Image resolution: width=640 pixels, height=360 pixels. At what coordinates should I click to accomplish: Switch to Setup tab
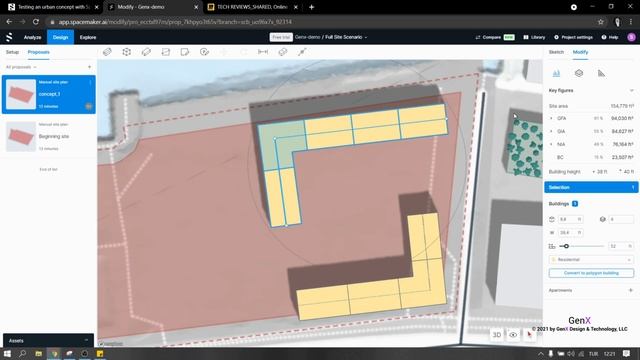[x=12, y=52]
